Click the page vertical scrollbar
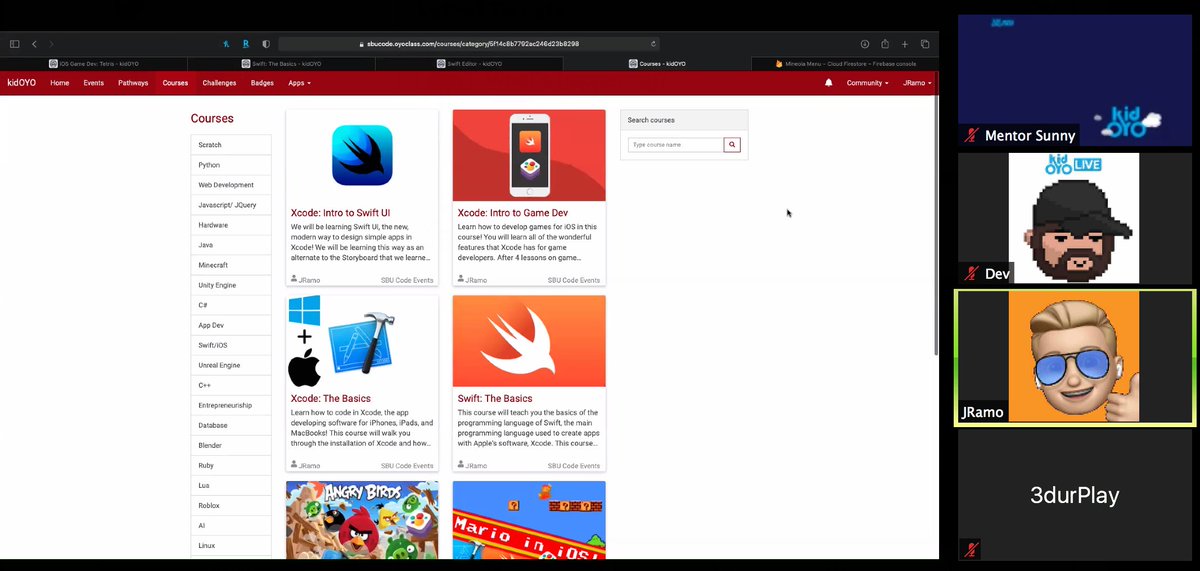1200x571 pixels. [935, 225]
